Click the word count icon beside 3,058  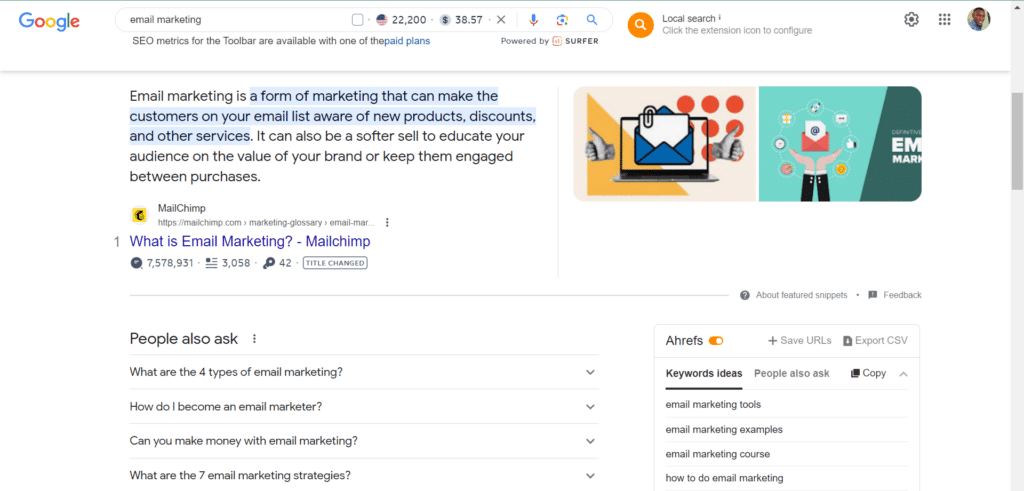tap(211, 263)
